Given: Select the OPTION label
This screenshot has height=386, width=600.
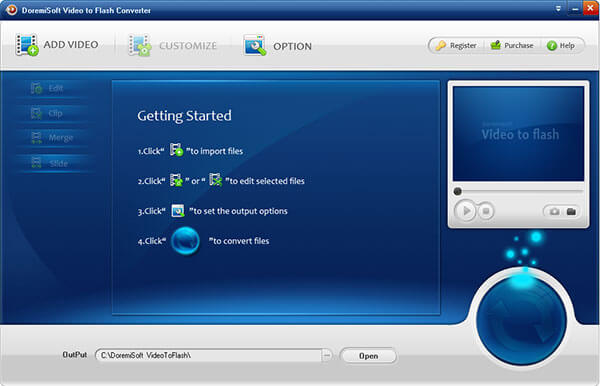Looking at the screenshot, I should tap(292, 46).
